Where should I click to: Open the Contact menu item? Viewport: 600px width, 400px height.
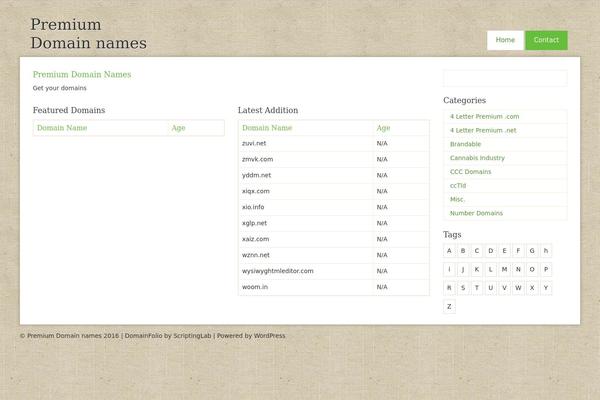pyautogui.click(x=546, y=40)
